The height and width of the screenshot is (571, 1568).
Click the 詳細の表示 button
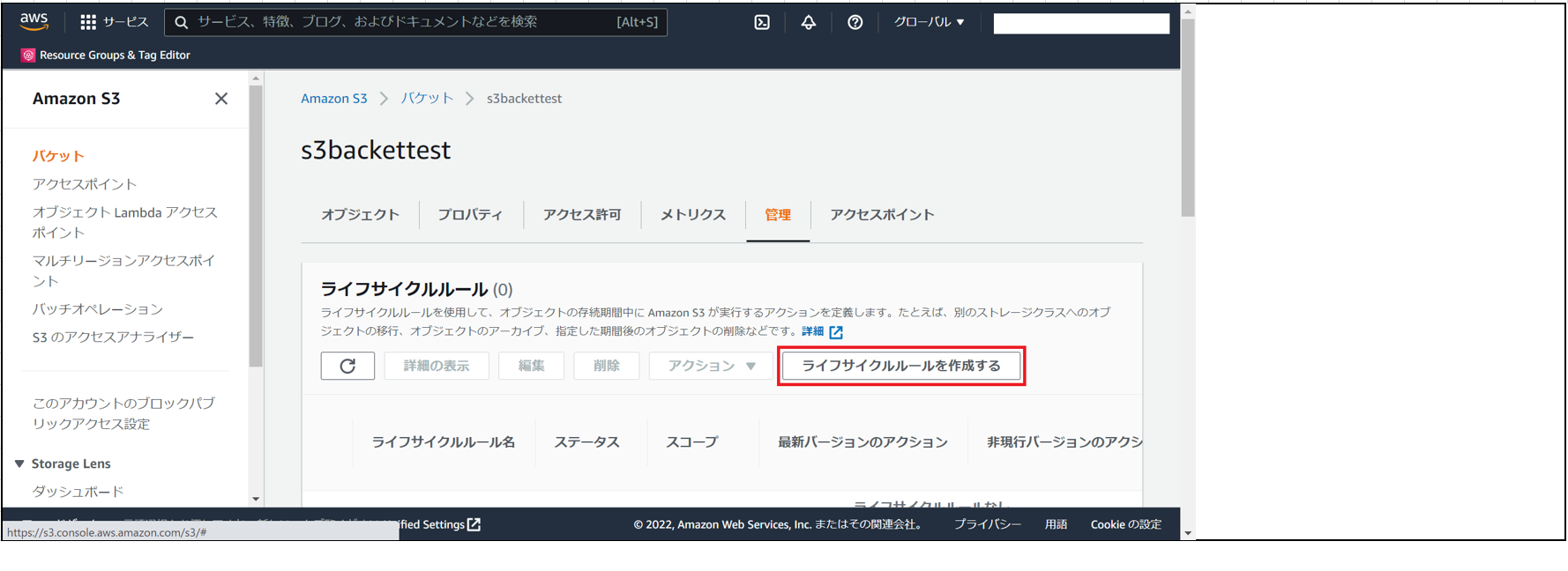click(x=437, y=366)
